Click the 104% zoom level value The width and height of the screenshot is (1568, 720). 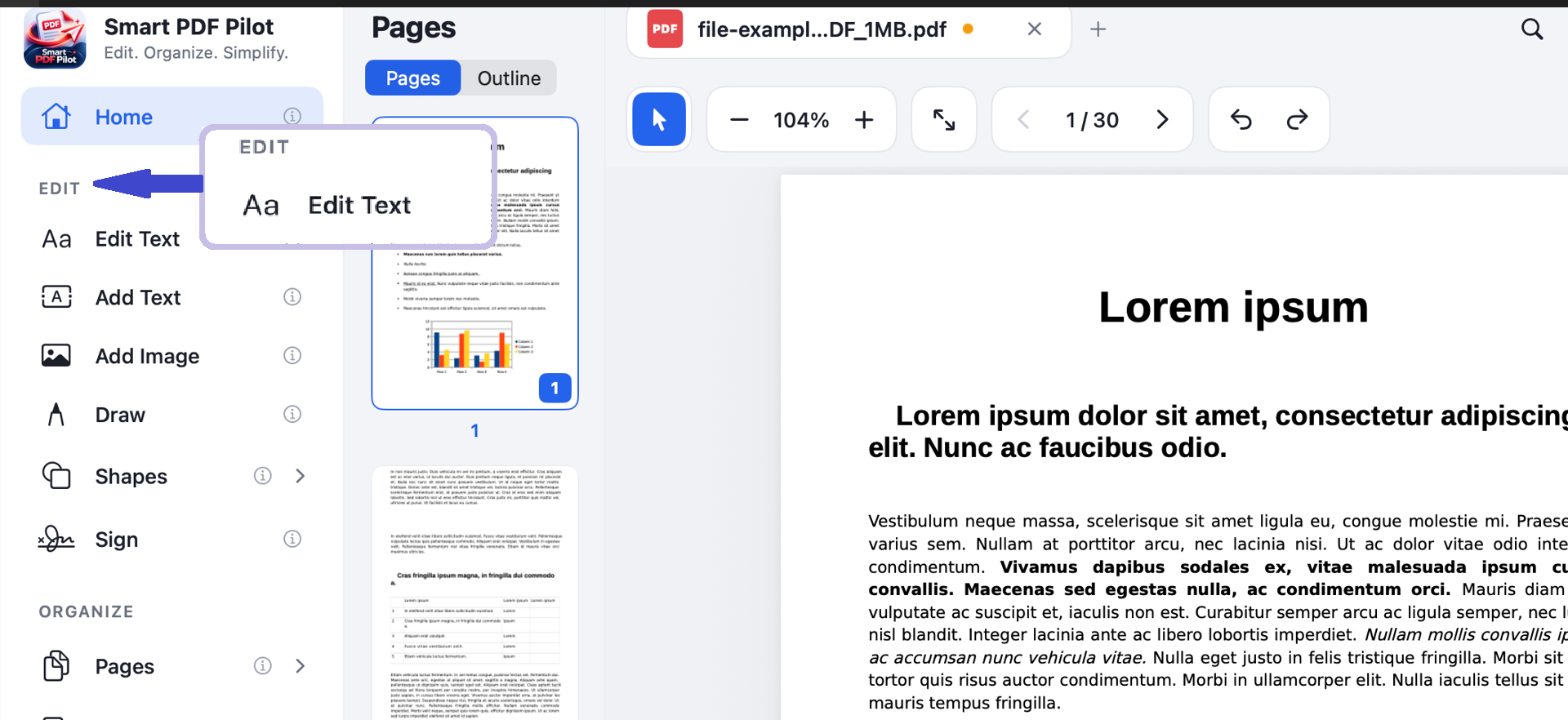[x=801, y=120]
